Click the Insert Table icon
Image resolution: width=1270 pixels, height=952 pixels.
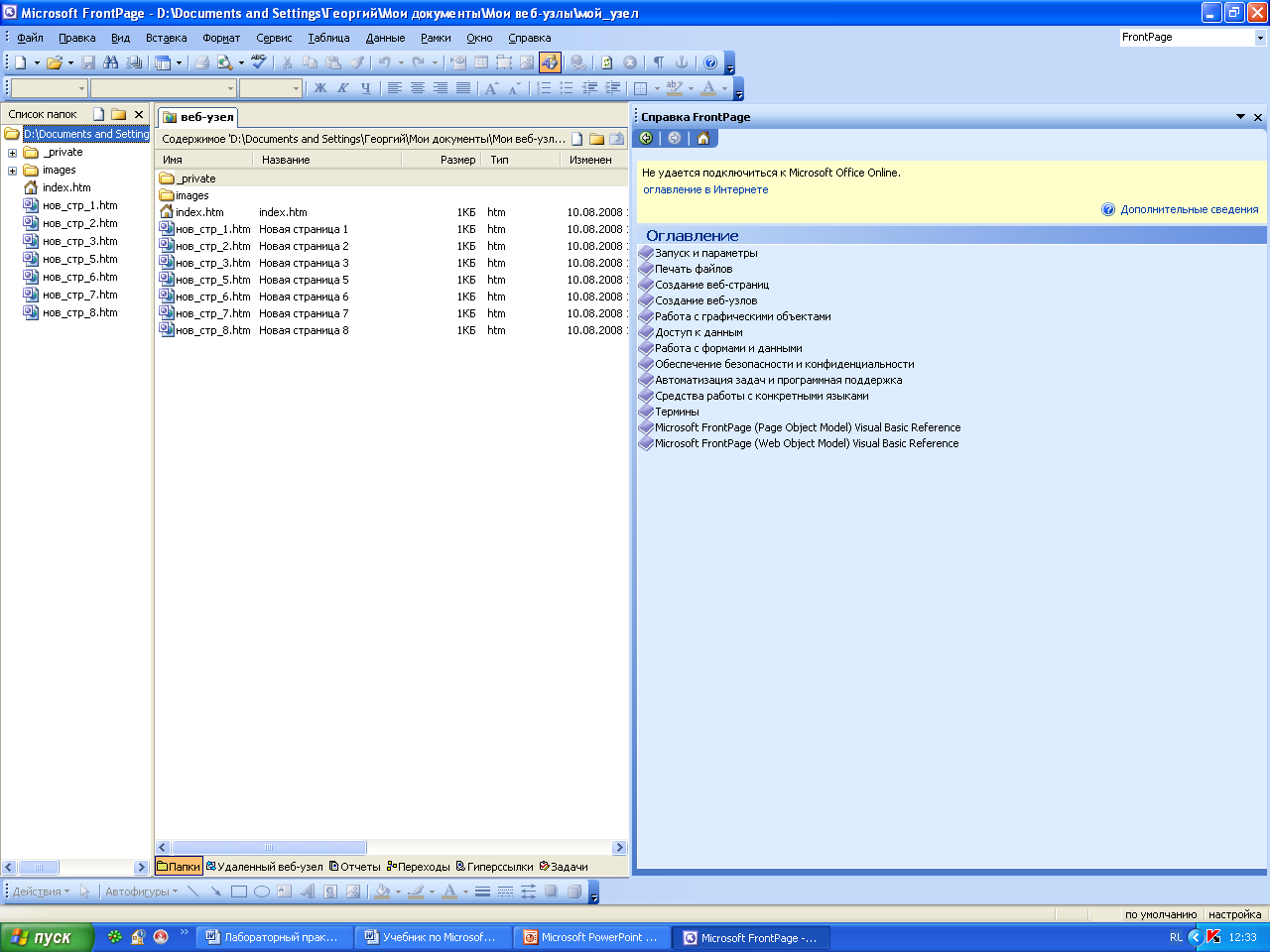point(481,62)
